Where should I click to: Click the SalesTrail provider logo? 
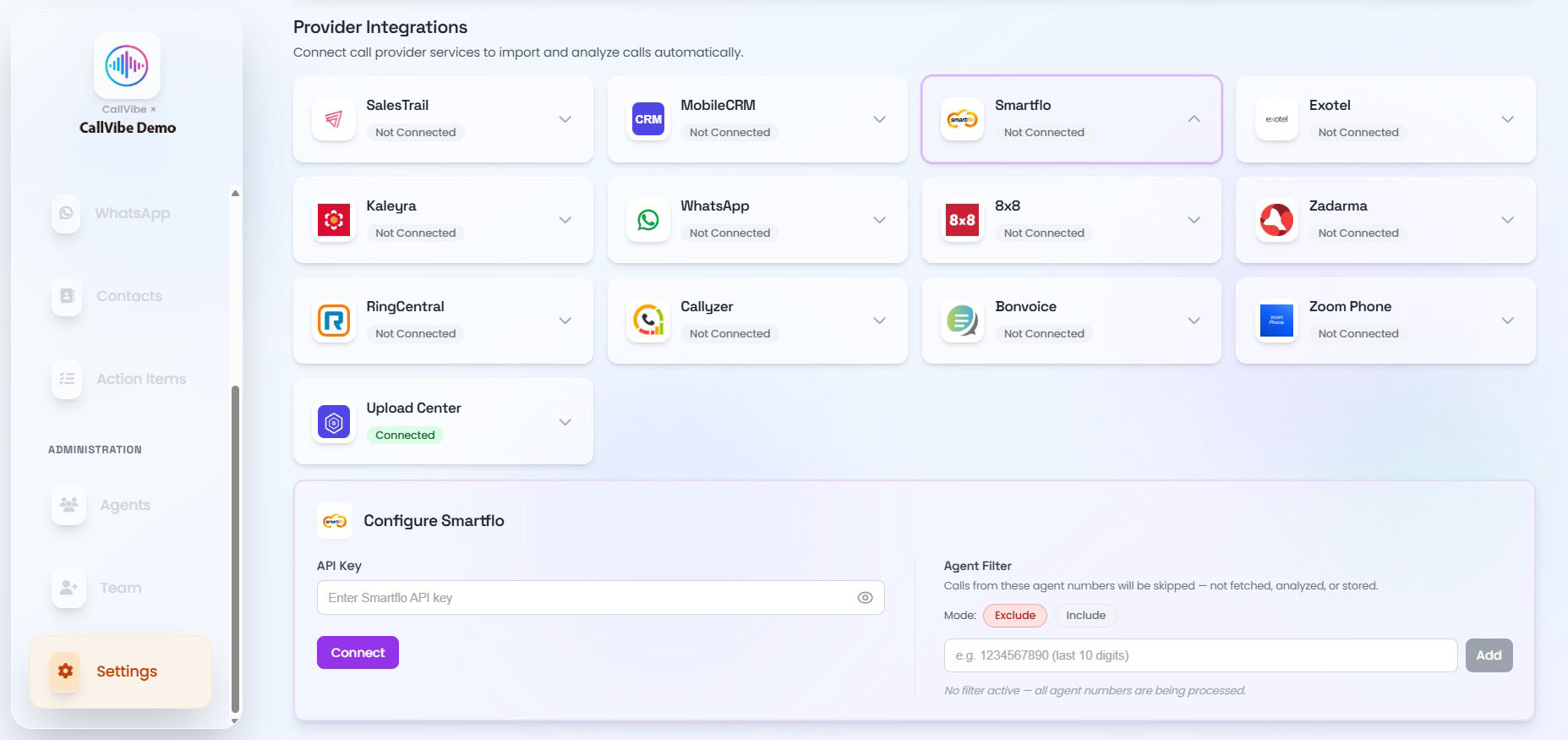[x=334, y=119]
